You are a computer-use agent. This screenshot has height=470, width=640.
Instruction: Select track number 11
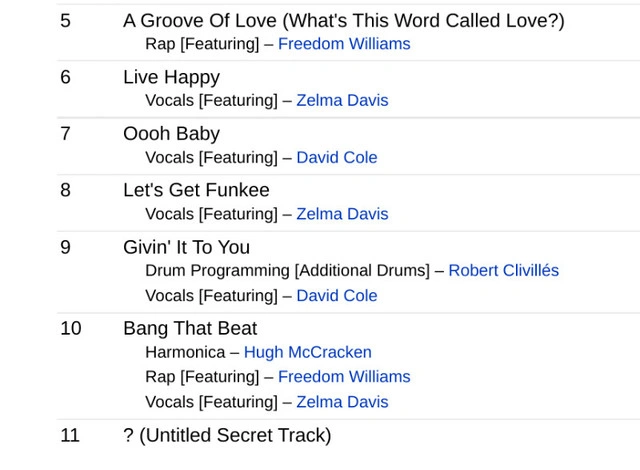pos(70,435)
